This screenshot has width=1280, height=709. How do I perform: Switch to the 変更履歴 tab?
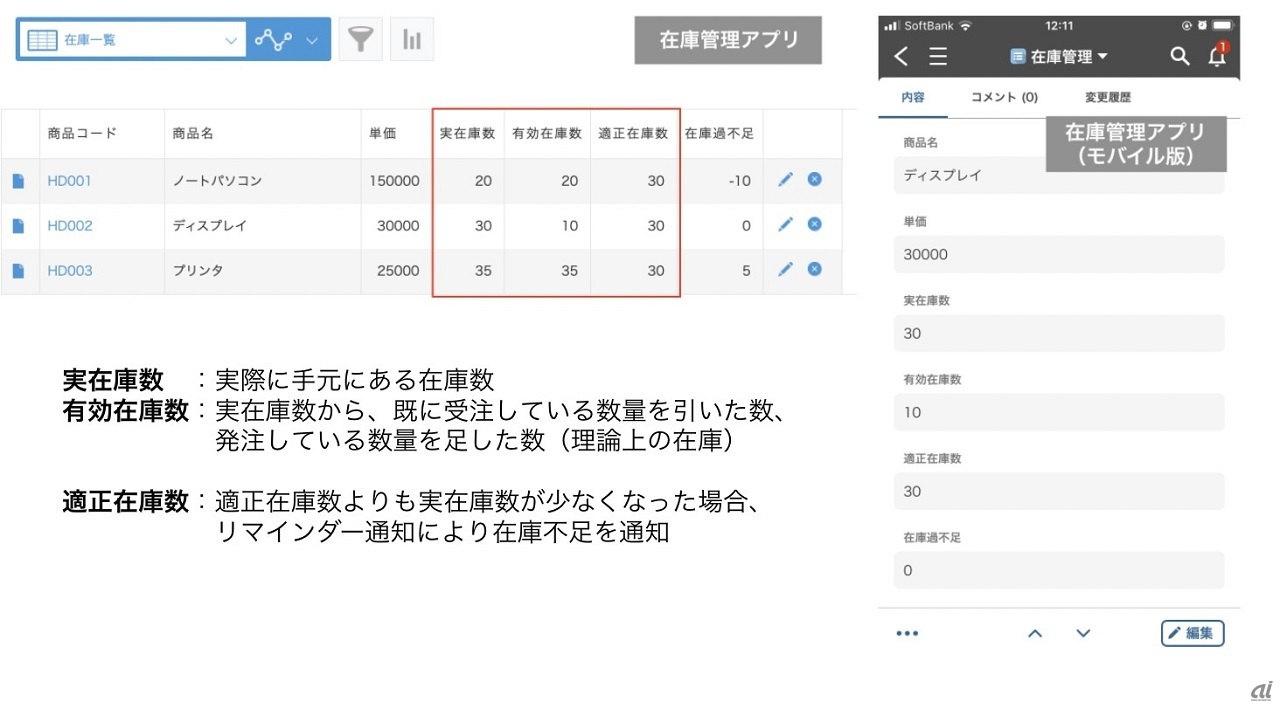click(1108, 97)
